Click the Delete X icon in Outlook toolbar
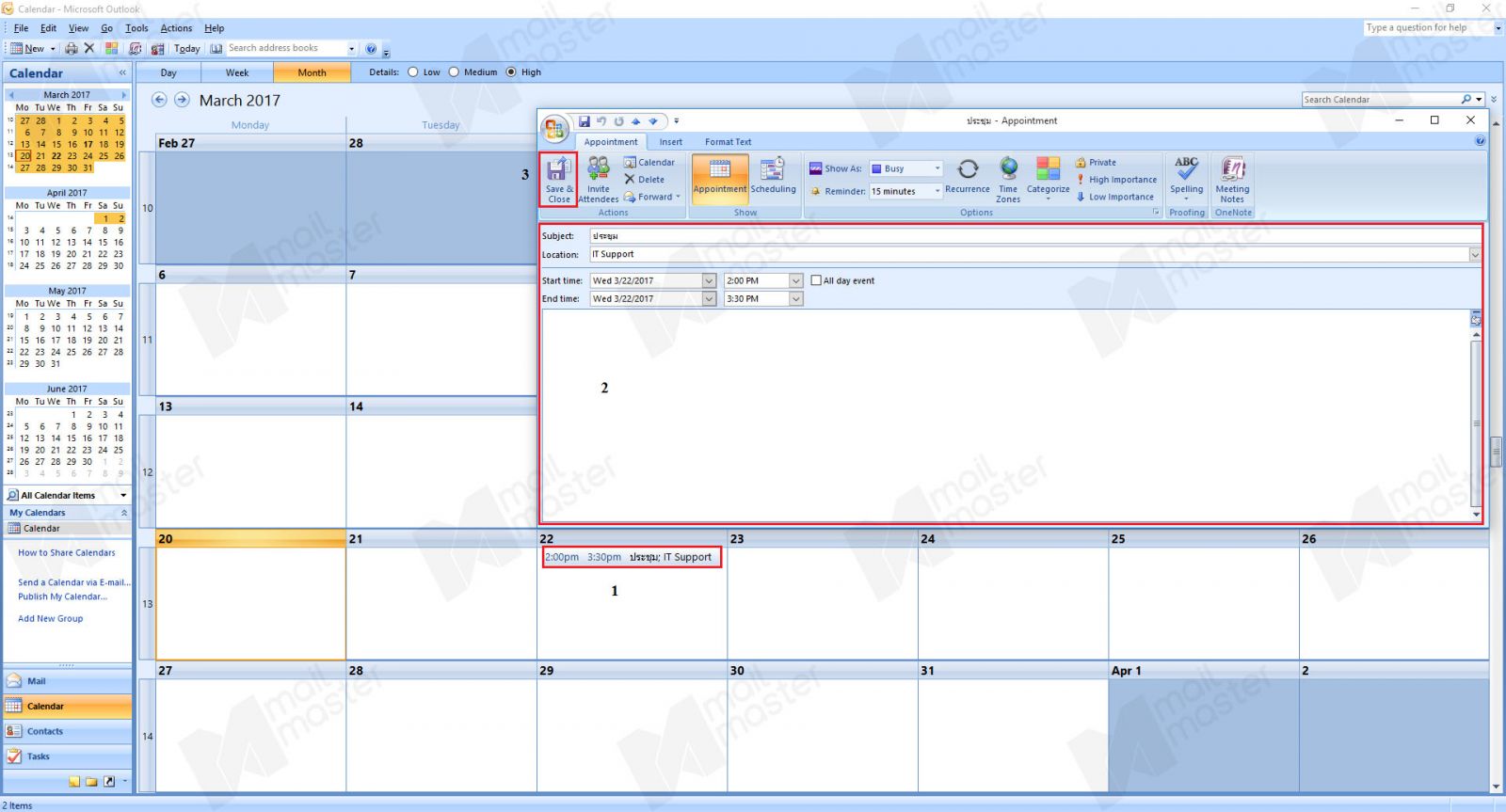The height and width of the screenshot is (812, 1506). tap(89, 48)
